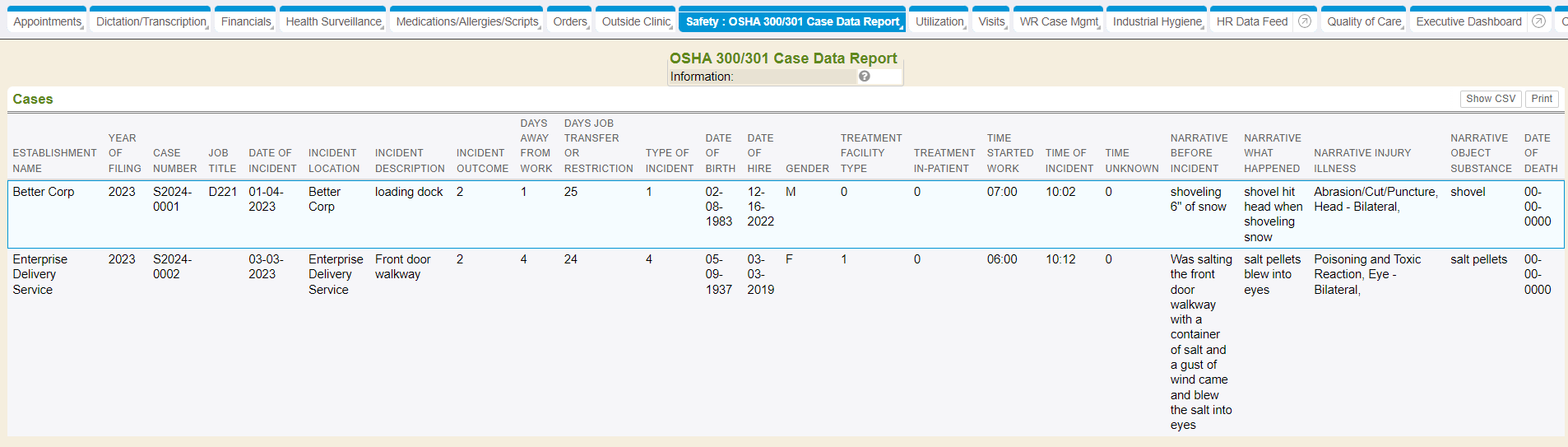The height and width of the screenshot is (447, 1568).
Task: Switch to the Visits tab
Action: (990, 21)
